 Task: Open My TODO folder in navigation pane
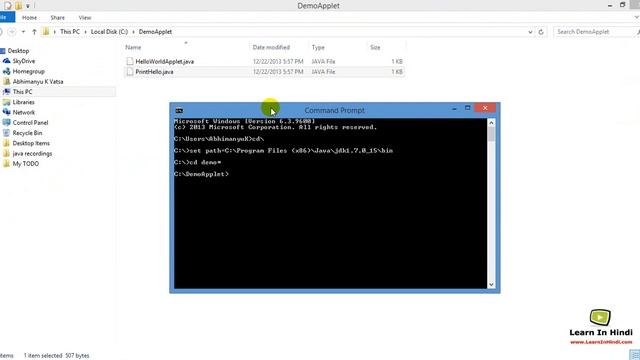(26, 164)
